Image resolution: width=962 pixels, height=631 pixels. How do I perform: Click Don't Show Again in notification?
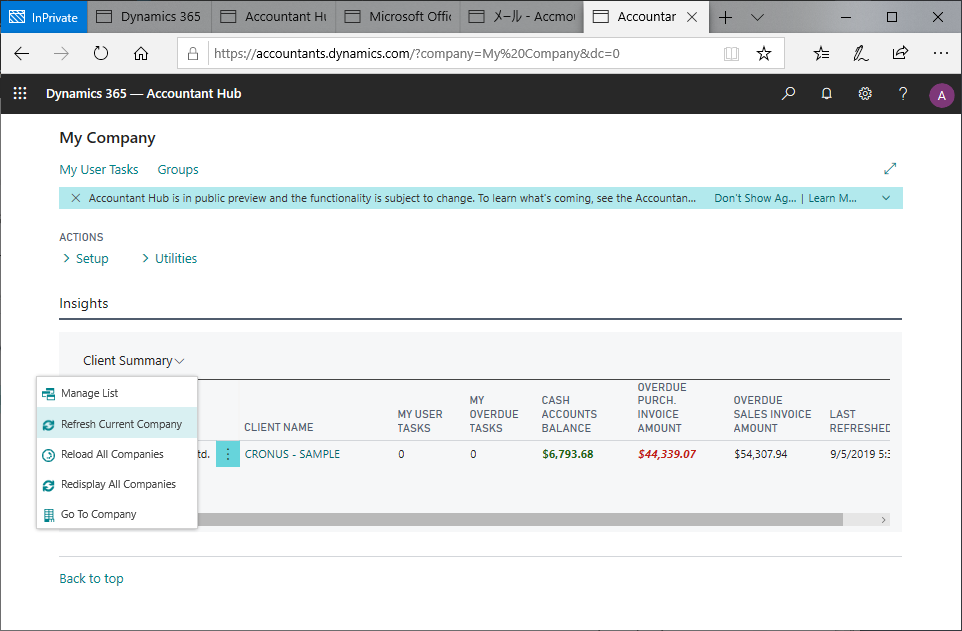(x=755, y=198)
